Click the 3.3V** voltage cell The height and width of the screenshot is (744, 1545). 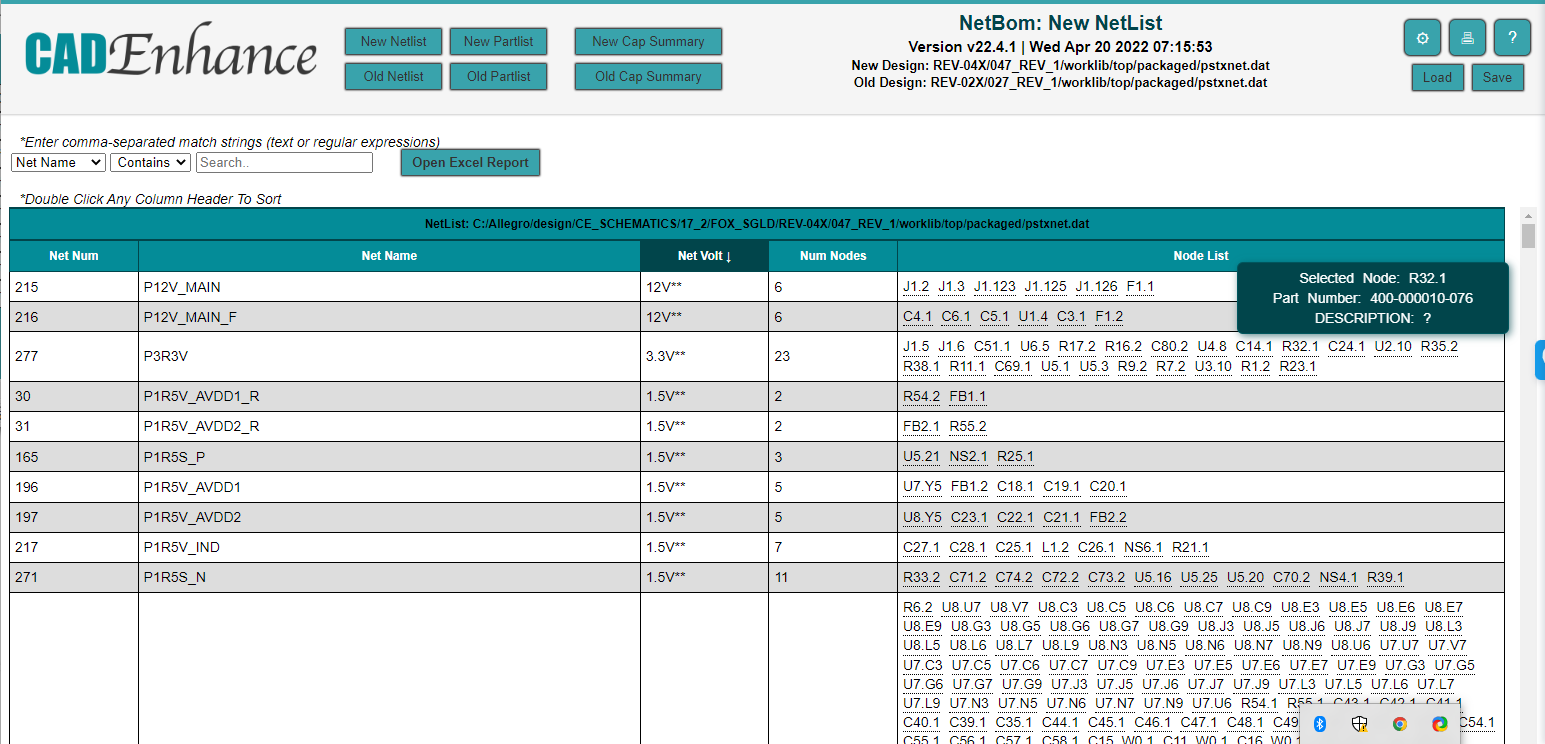coord(704,356)
